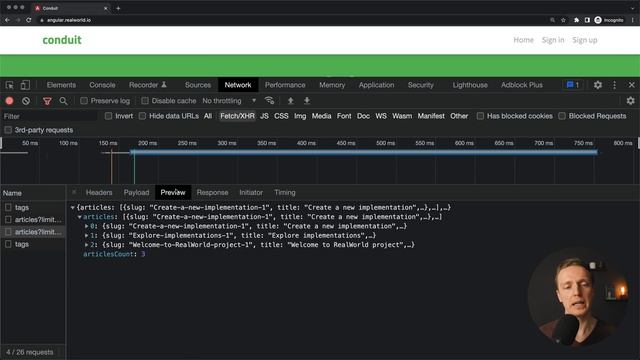Open Network panel settings gear
Screen dimensions: 640x360
(631, 100)
